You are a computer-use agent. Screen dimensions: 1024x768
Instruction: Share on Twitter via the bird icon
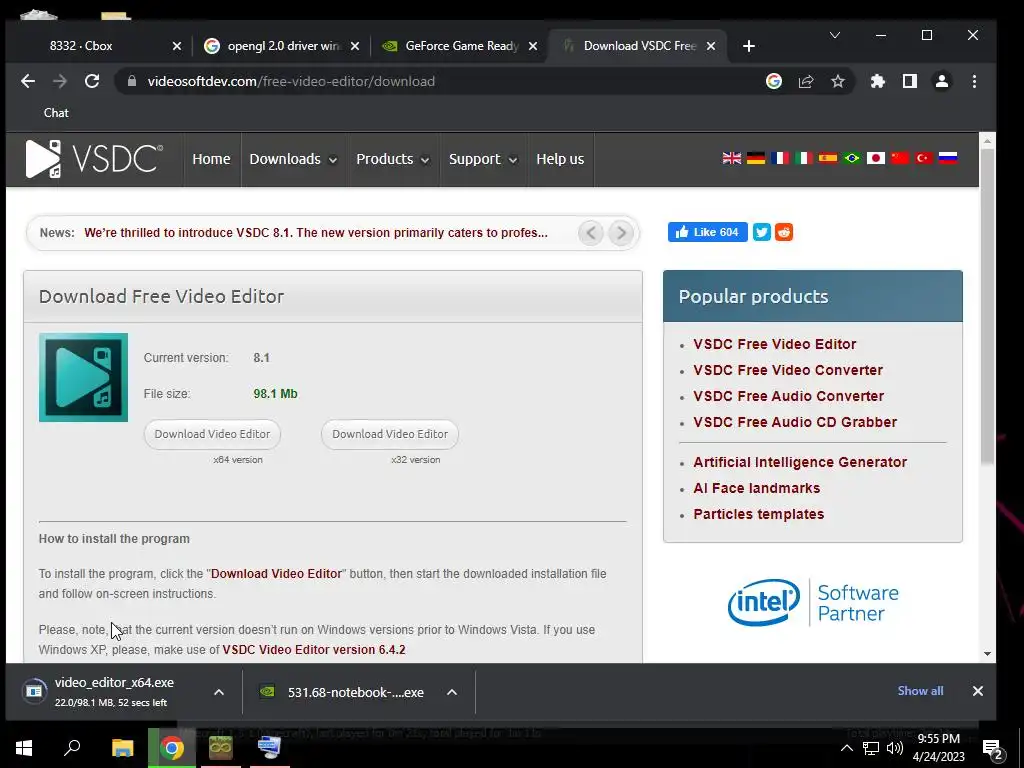pos(761,232)
